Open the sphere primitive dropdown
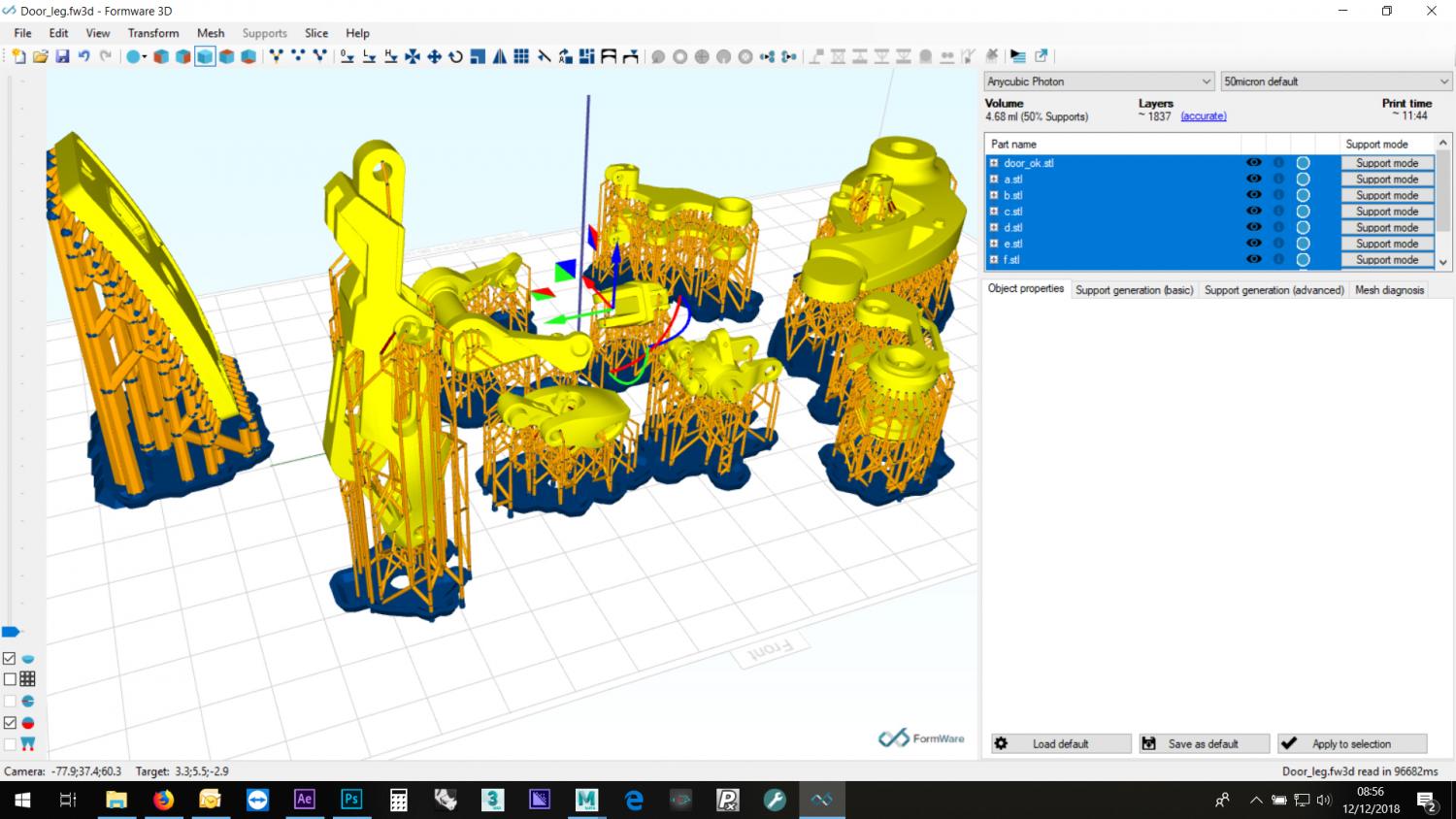The width and height of the screenshot is (1456, 819). 146,56
